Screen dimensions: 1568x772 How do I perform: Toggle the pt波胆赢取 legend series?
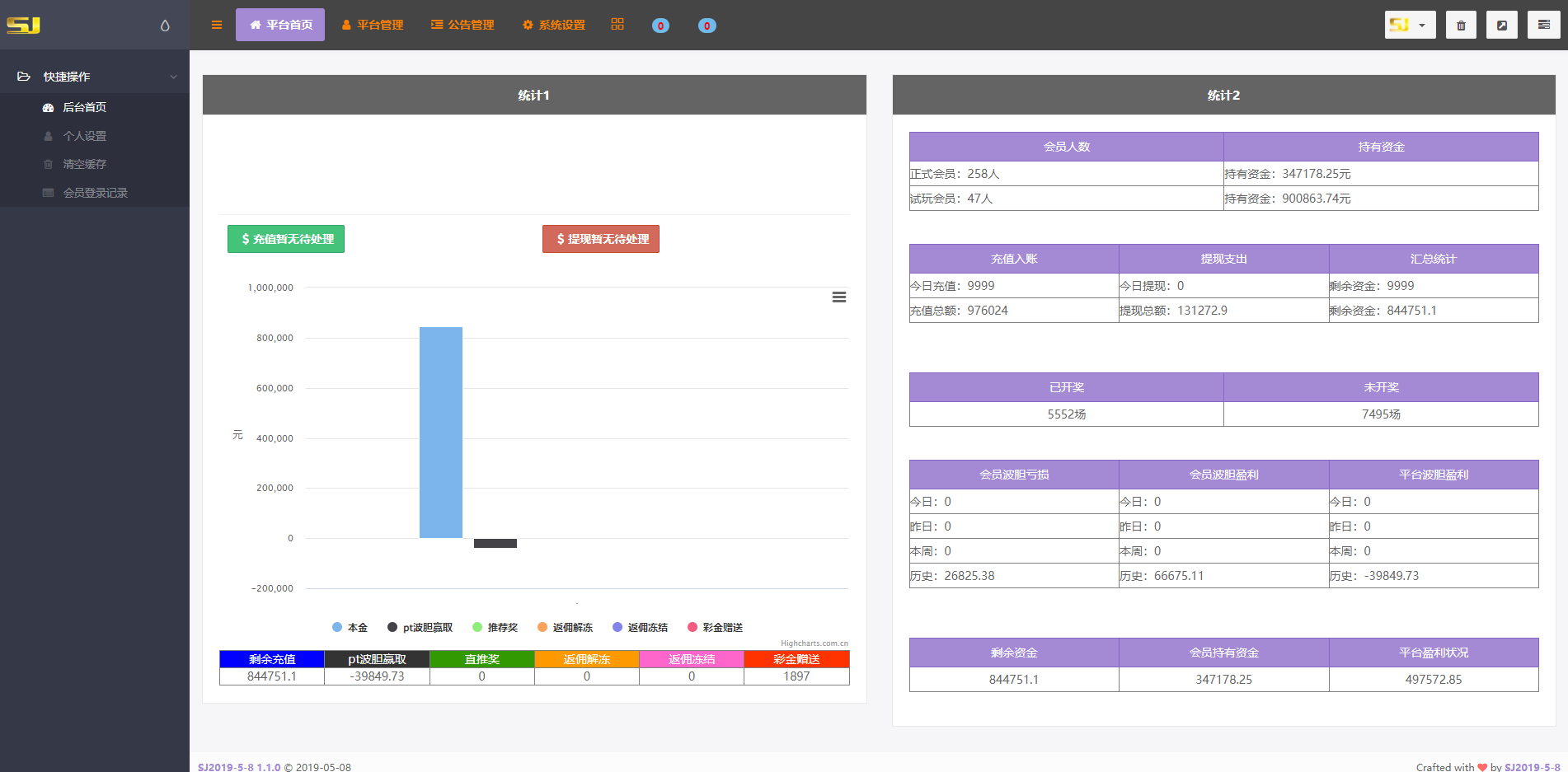420,628
